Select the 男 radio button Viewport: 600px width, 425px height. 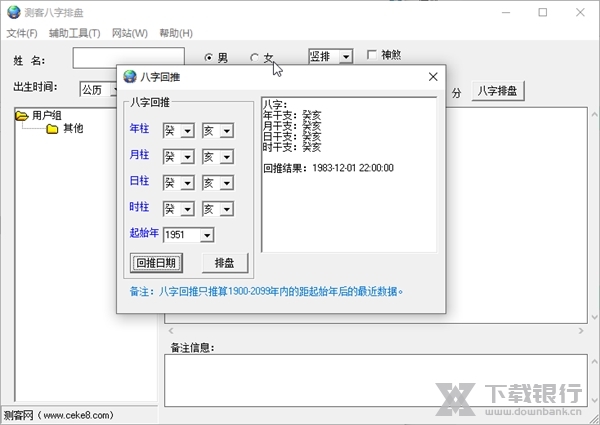pos(209,58)
